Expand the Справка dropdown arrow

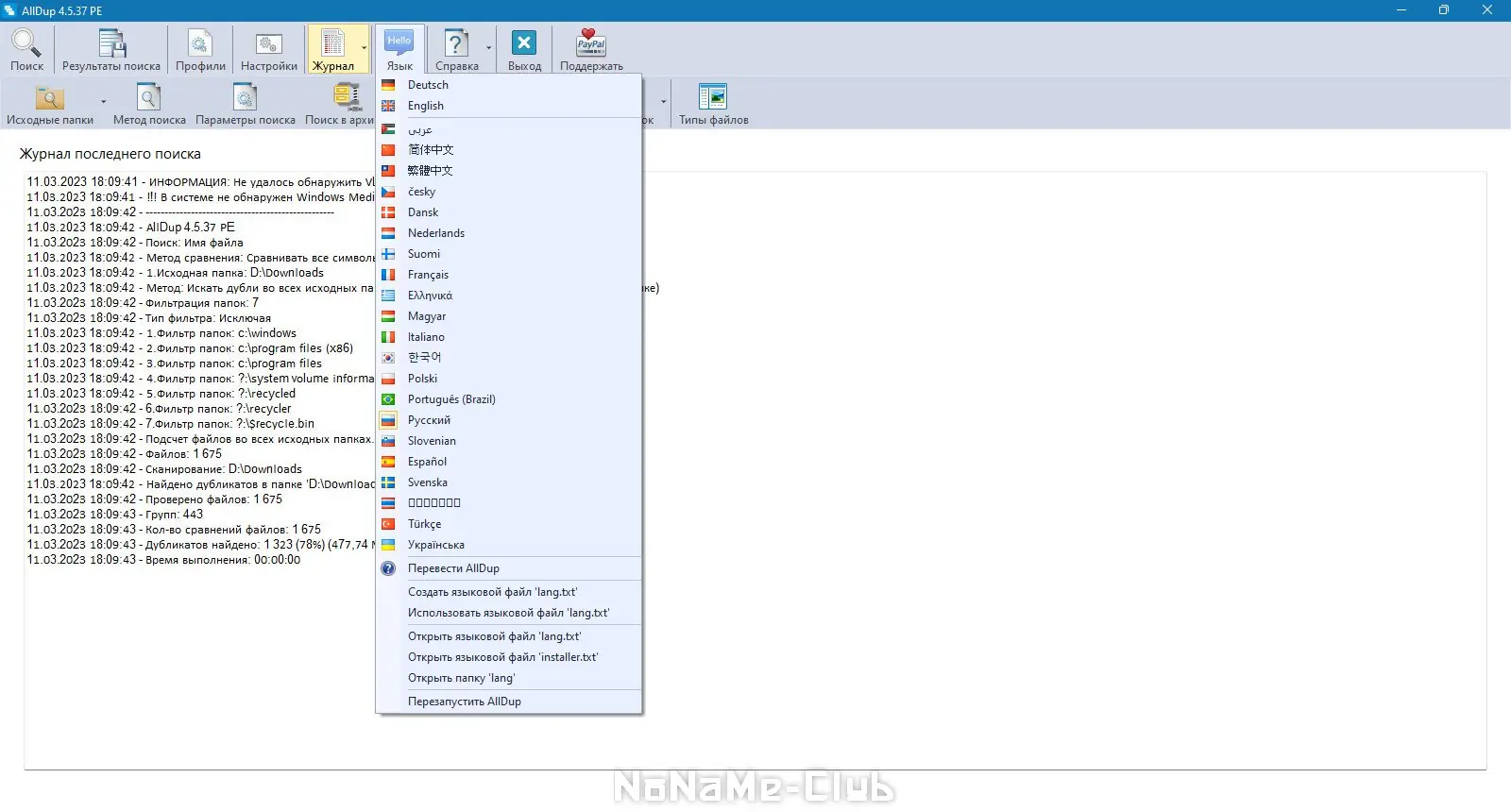pyautogui.click(x=489, y=48)
